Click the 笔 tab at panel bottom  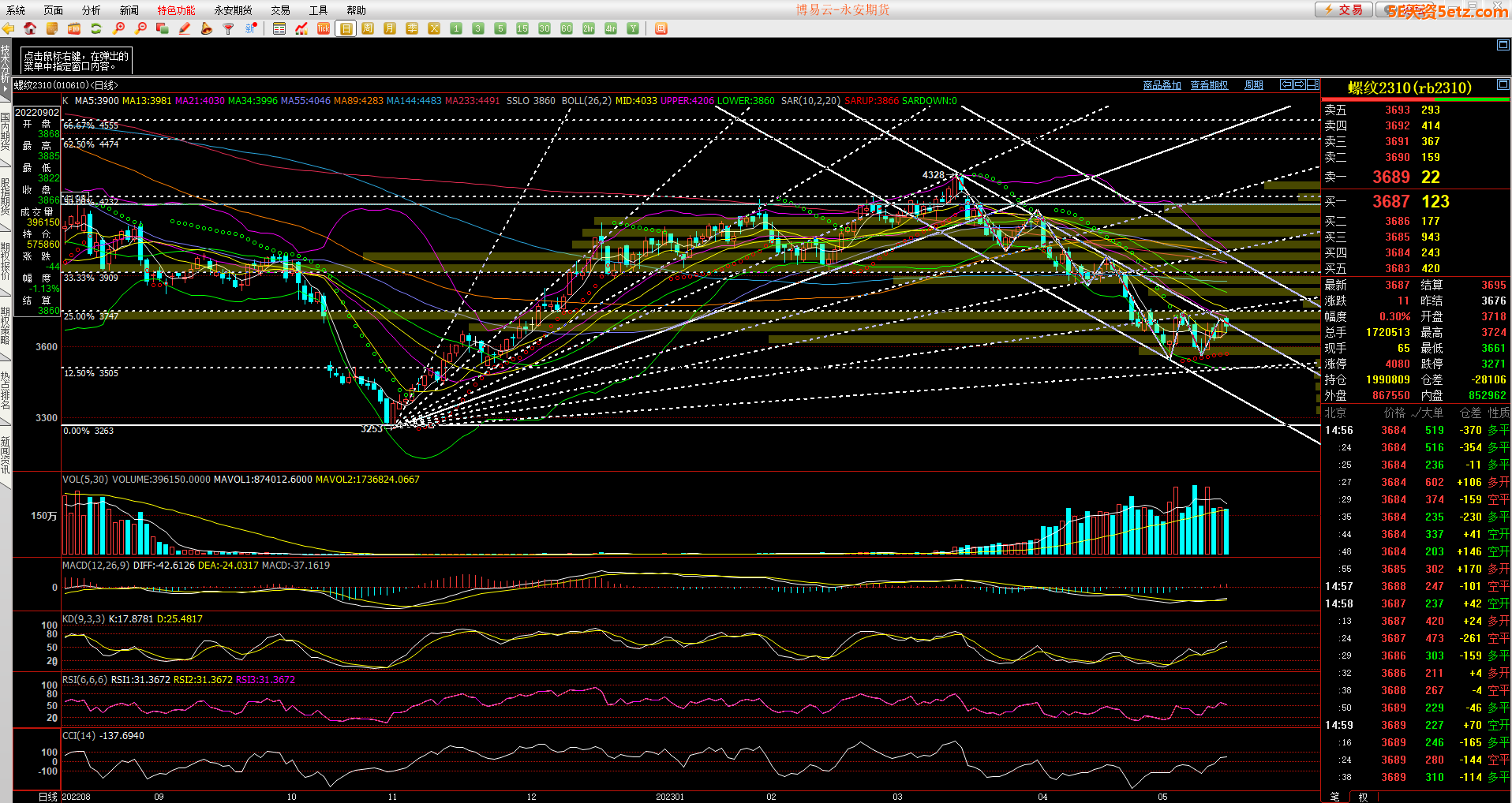(x=1335, y=797)
